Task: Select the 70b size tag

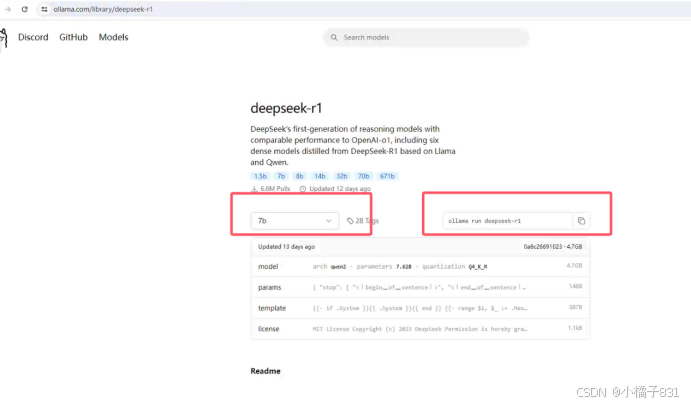Action: (x=364, y=176)
